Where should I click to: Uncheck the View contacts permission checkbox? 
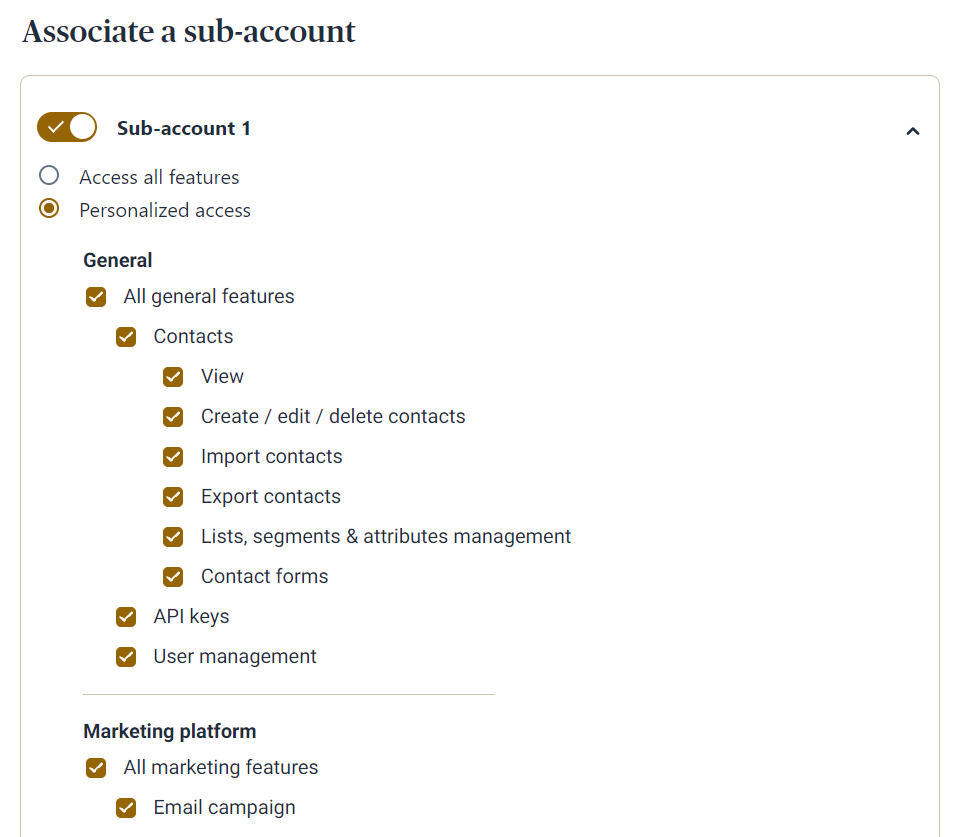173,377
